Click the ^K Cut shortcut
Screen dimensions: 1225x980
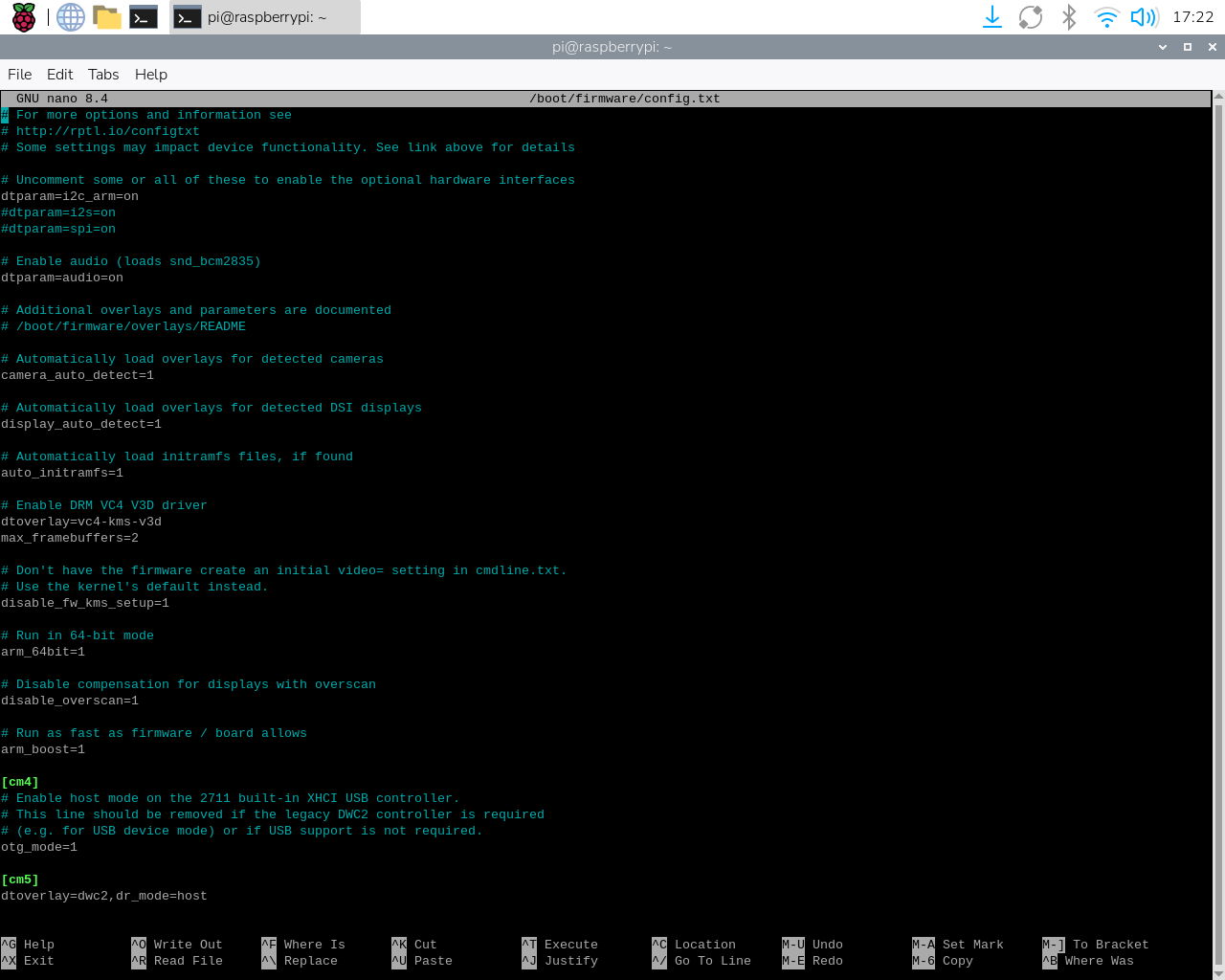tap(414, 945)
